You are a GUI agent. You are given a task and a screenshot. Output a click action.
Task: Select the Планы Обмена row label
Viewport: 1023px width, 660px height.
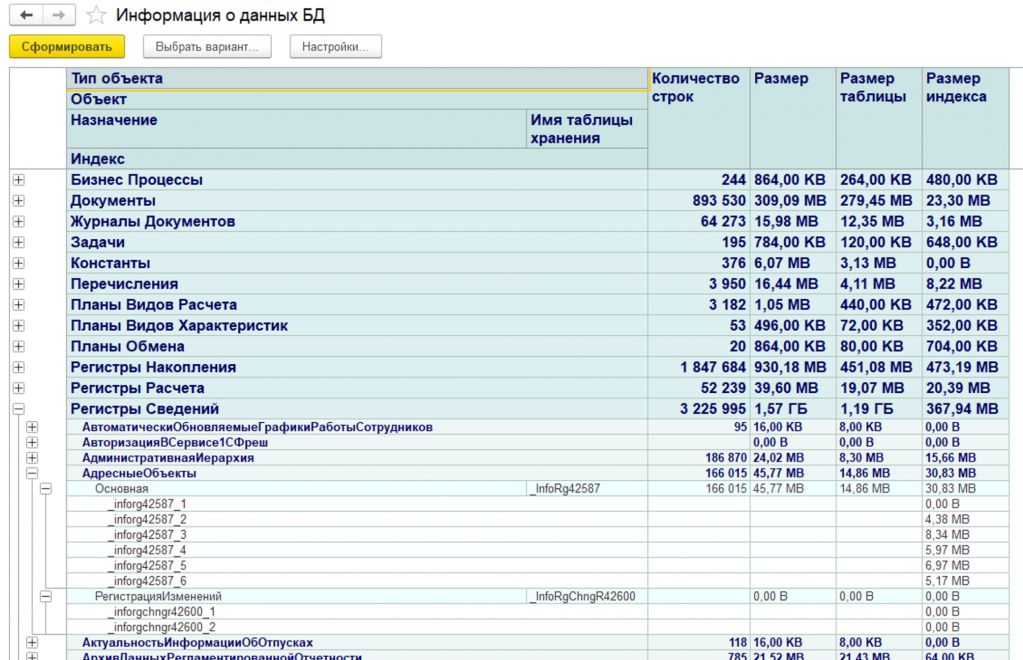click(x=127, y=347)
